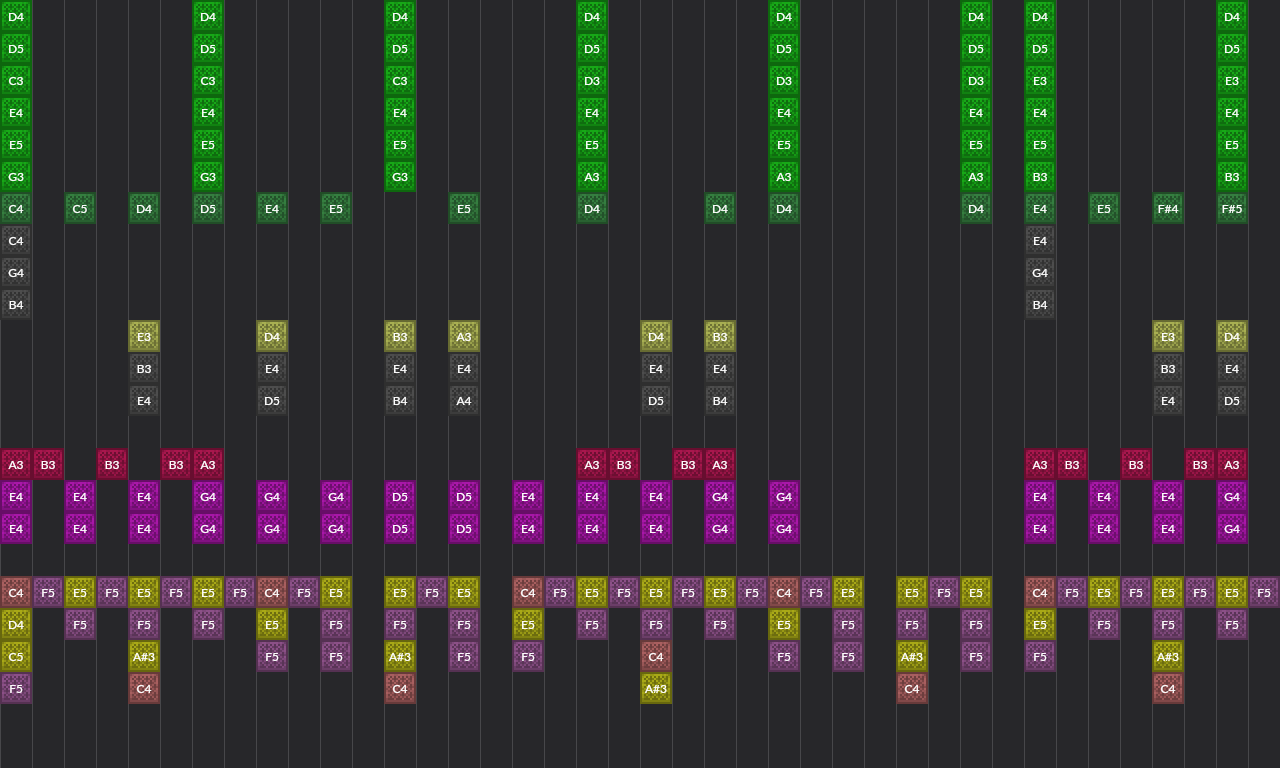Click the dark green C5 note
The height and width of the screenshot is (768, 1280).
point(80,209)
